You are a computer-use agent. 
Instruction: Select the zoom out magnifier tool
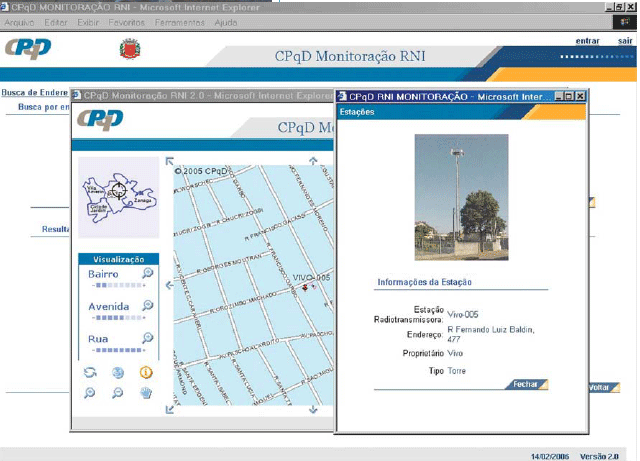[118, 393]
